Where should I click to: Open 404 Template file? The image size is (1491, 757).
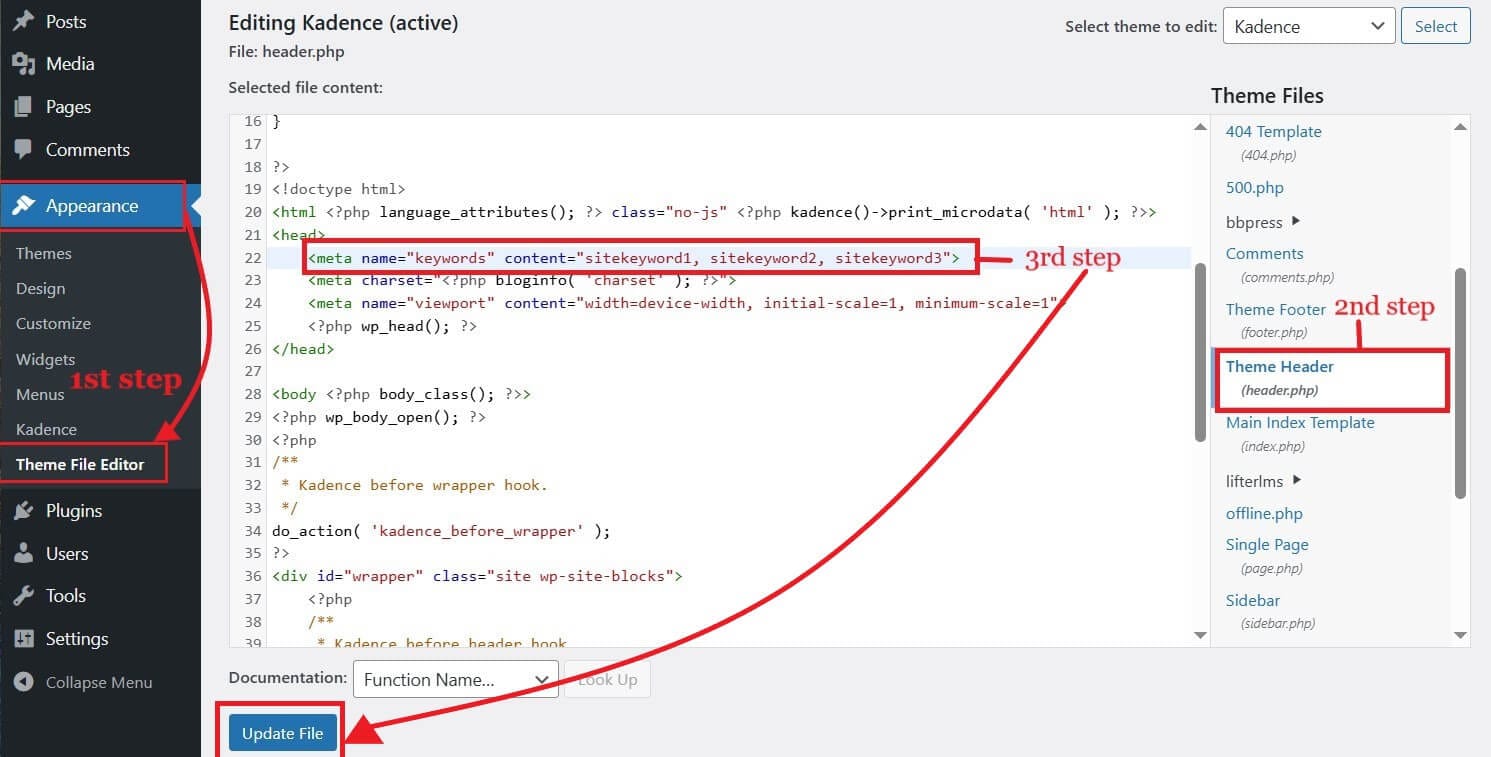1273,131
